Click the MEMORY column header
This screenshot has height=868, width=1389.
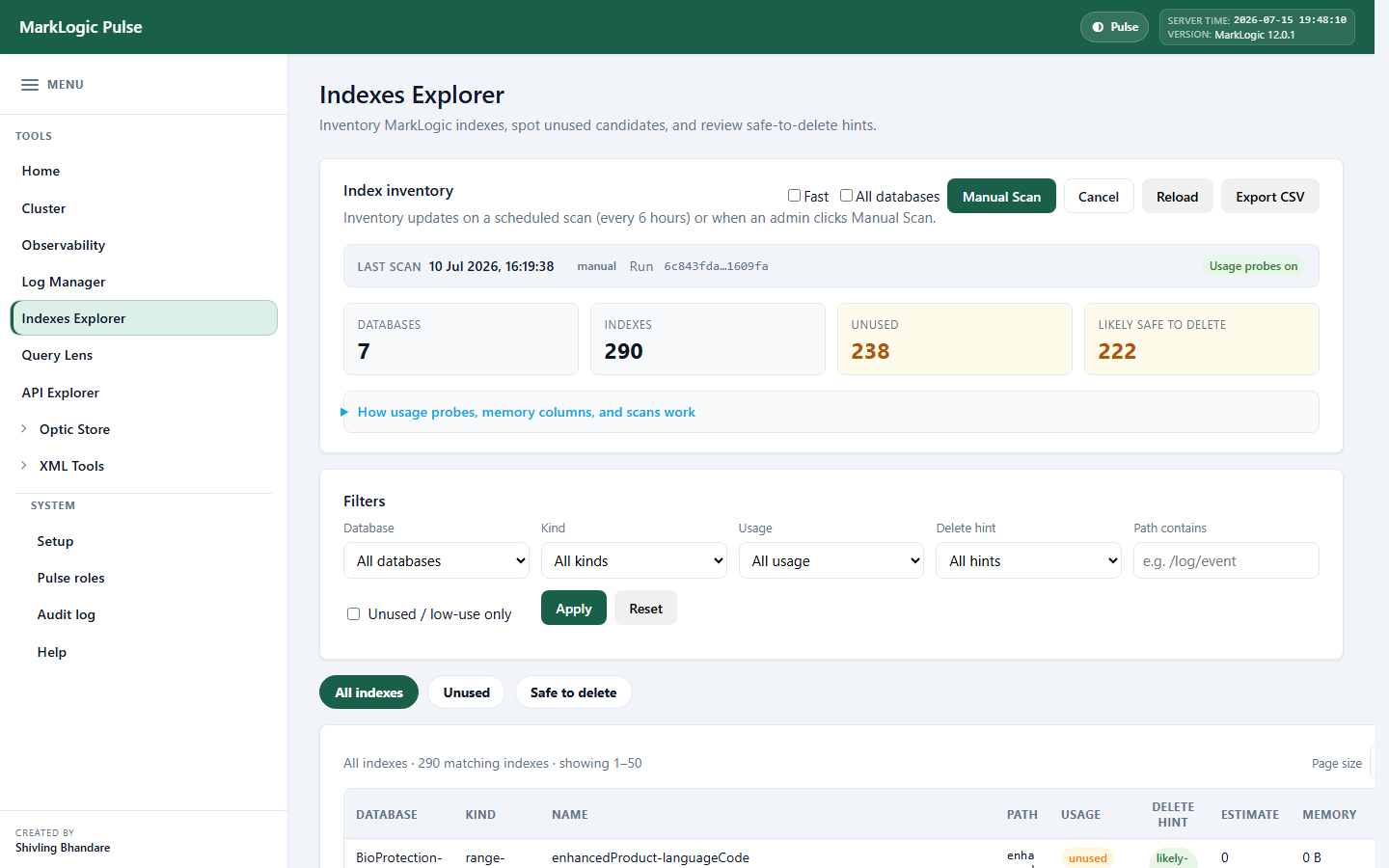tap(1329, 815)
